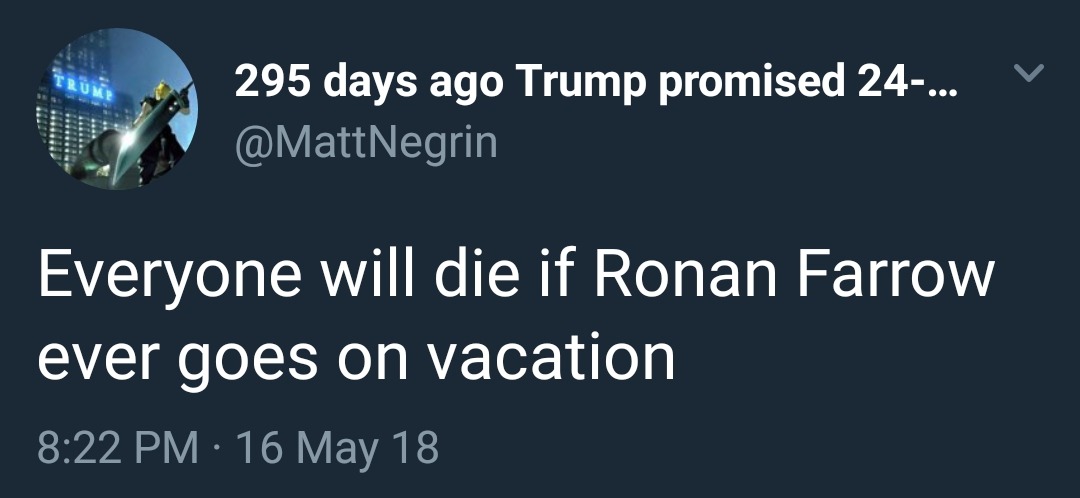Image resolution: width=1080 pixels, height=498 pixels.
Task: Open the @MattNegrin handle link
Action: tap(365, 141)
